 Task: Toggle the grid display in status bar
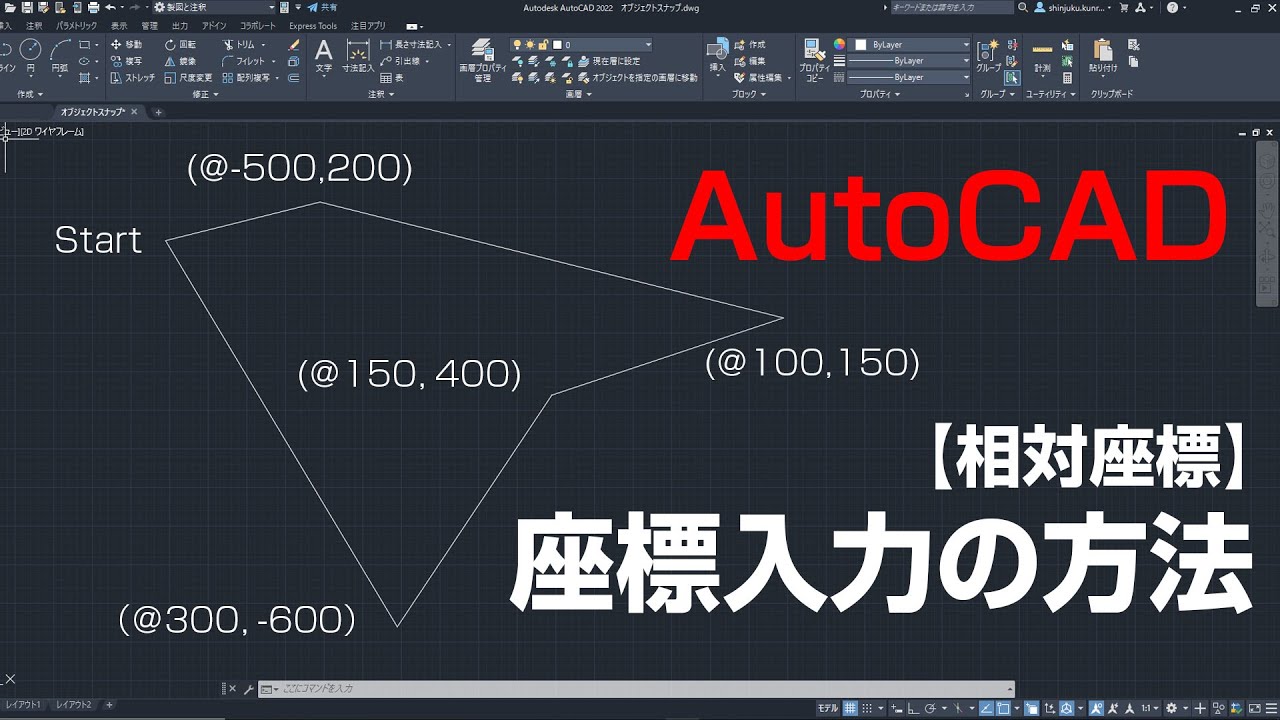coord(852,707)
